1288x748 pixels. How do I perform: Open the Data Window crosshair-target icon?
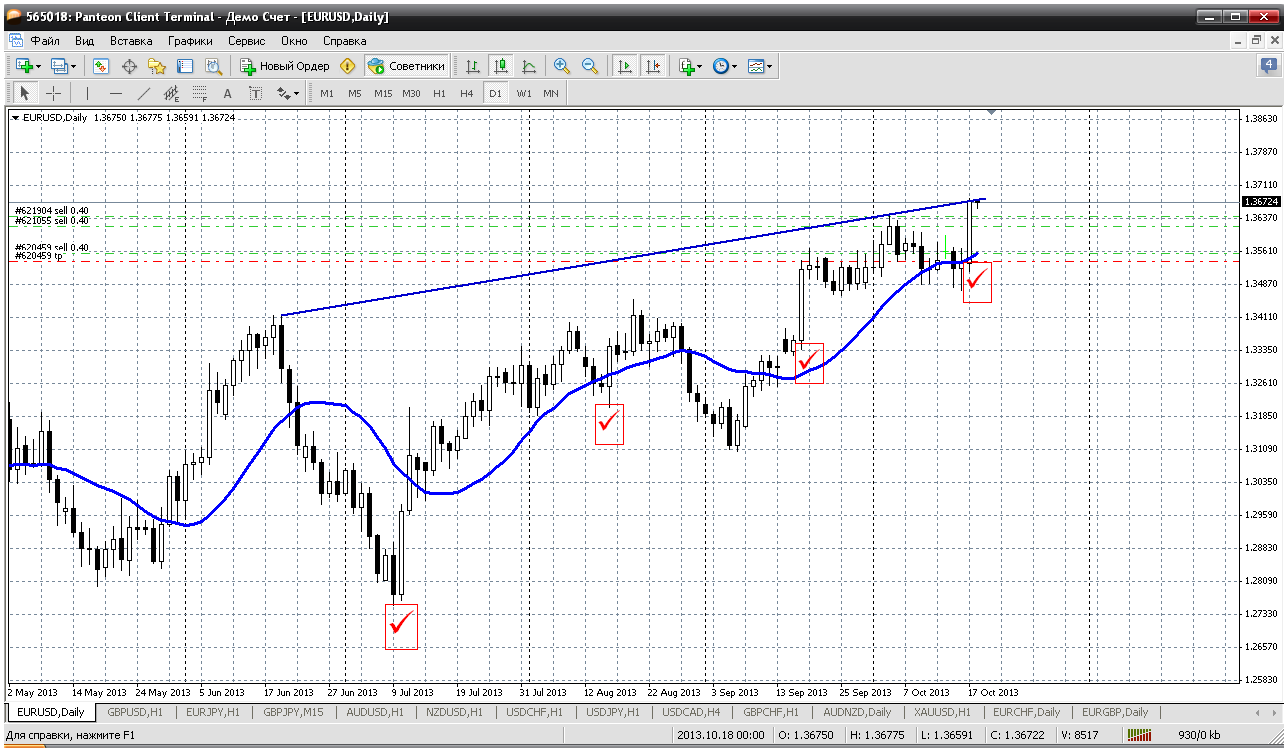point(129,66)
